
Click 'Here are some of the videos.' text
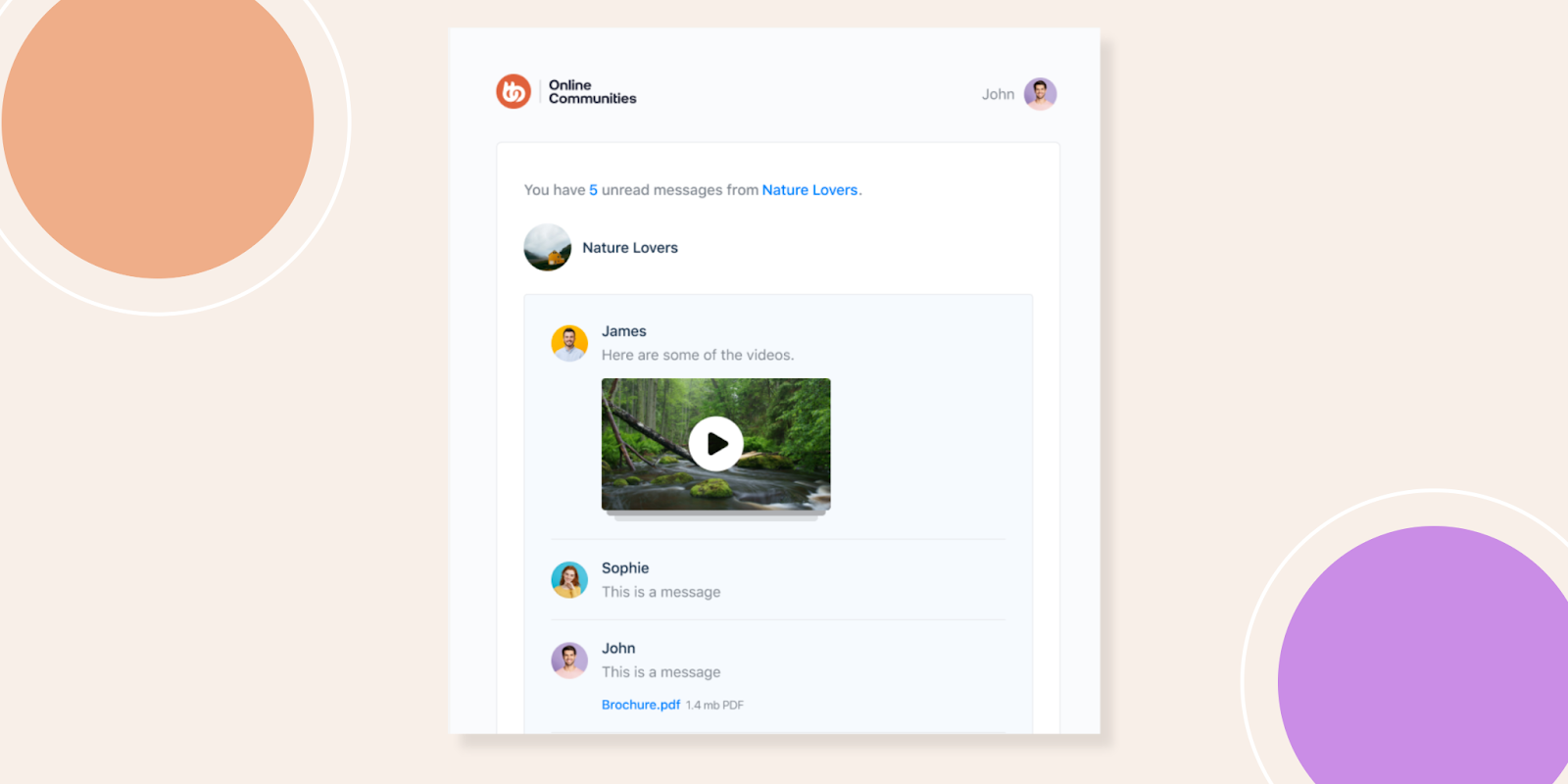tap(698, 355)
